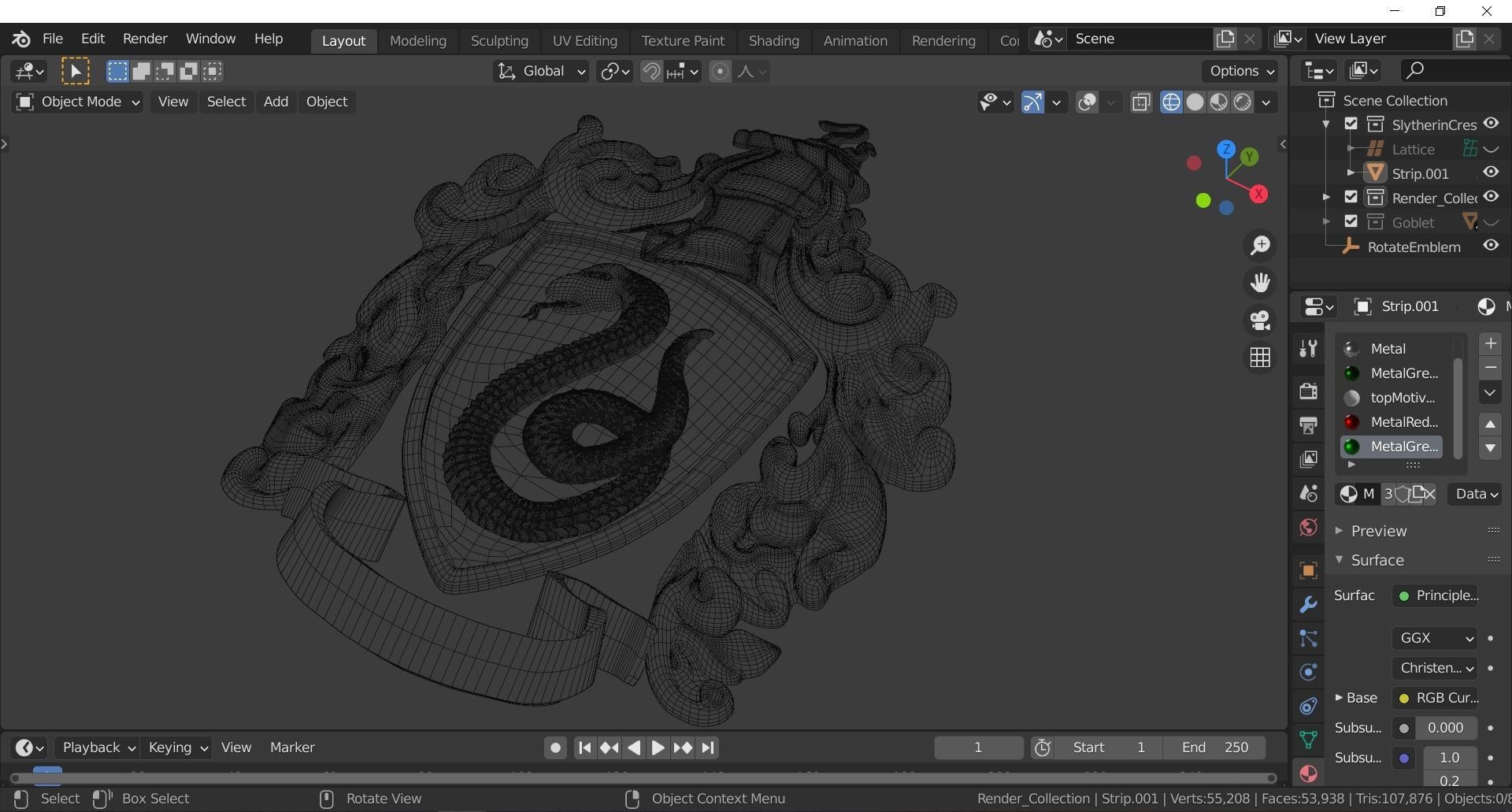Viewport: 1512px width, 812px height.
Task: Click the End frame 250 field
Action: (1215, 747)
